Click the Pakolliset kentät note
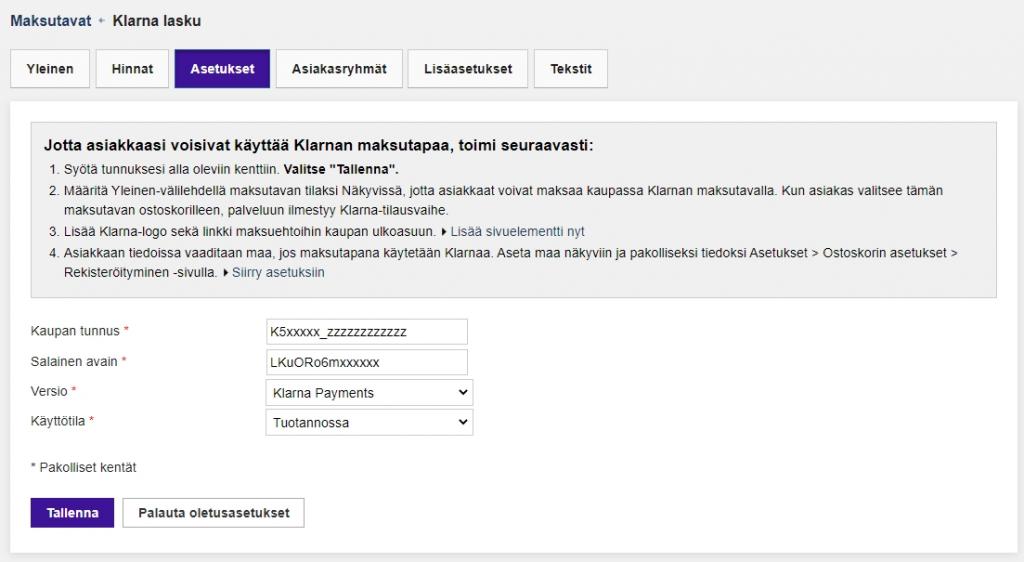Viewport: 1024px width, 562px height. (x=84, y=467)
